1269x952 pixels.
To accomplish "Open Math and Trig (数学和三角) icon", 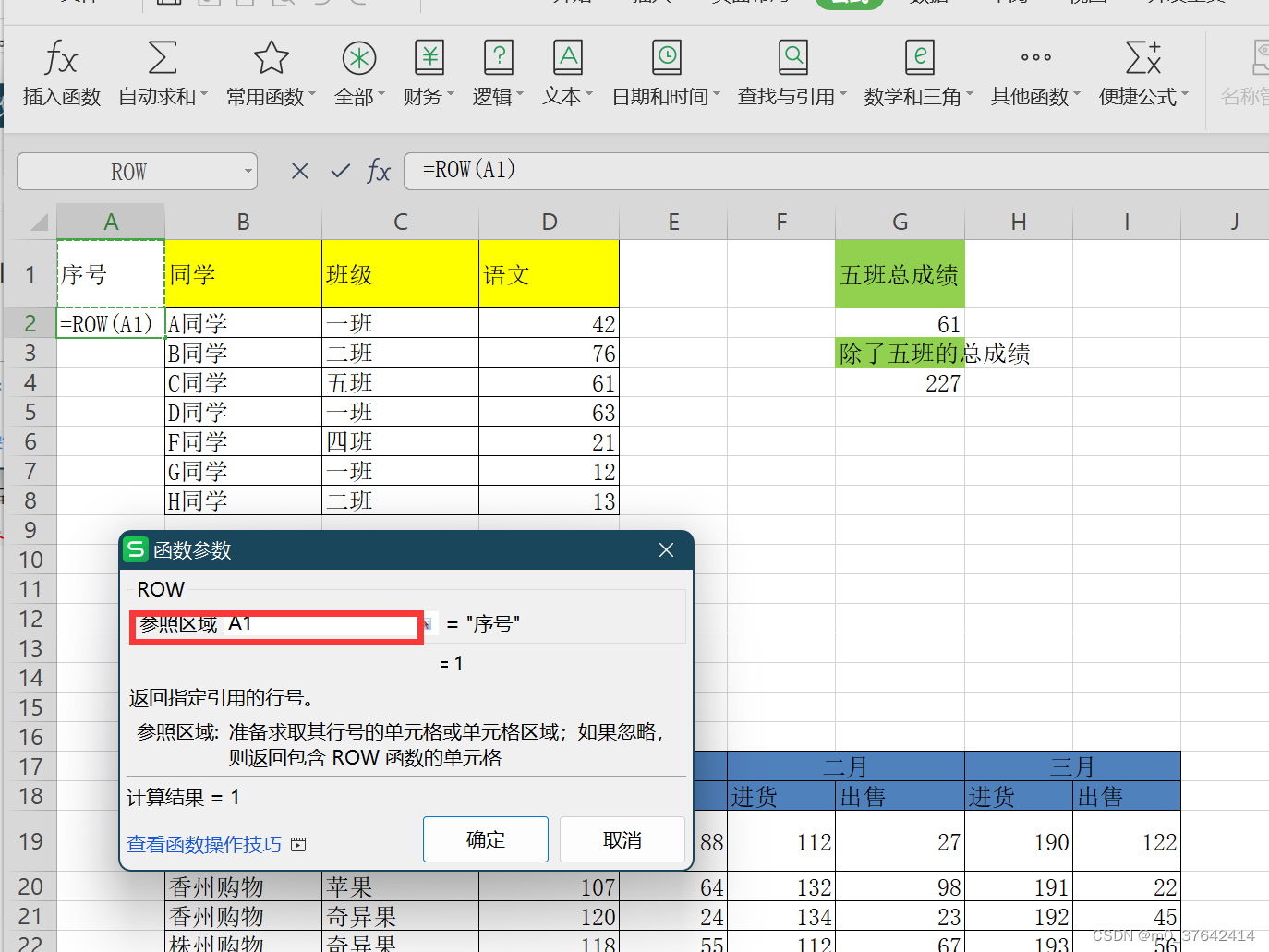I will click(919, 57).
